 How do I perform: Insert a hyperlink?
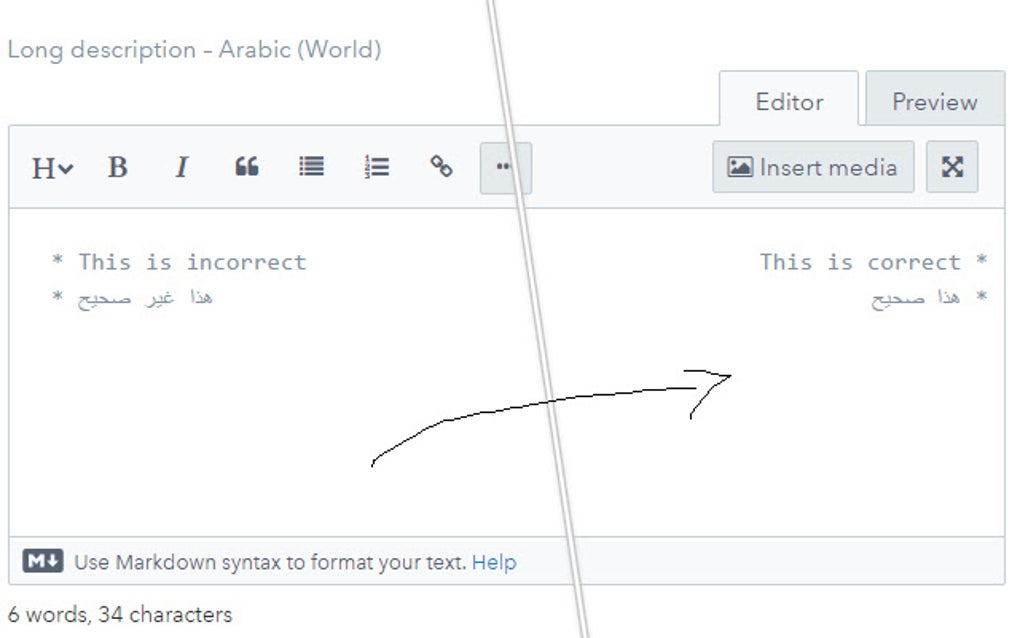[x=441, y=166]
